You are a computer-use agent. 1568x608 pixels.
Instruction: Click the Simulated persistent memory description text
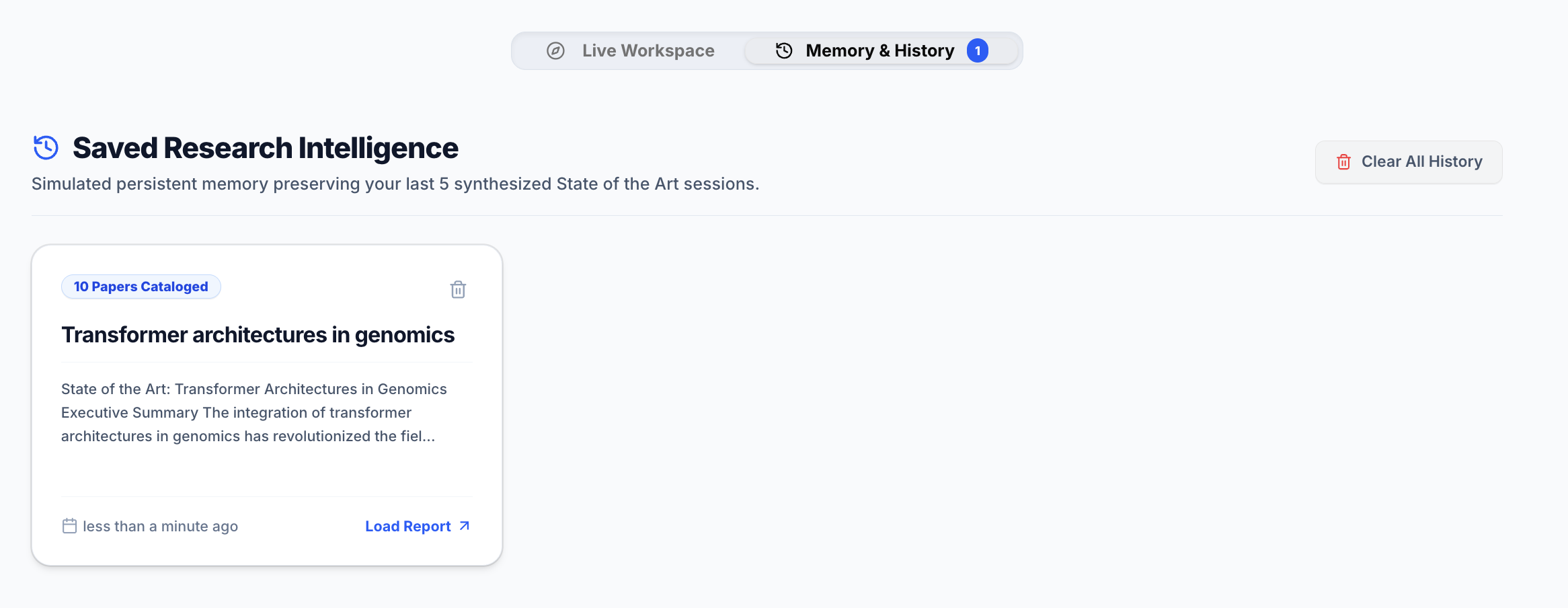(395, 184)
